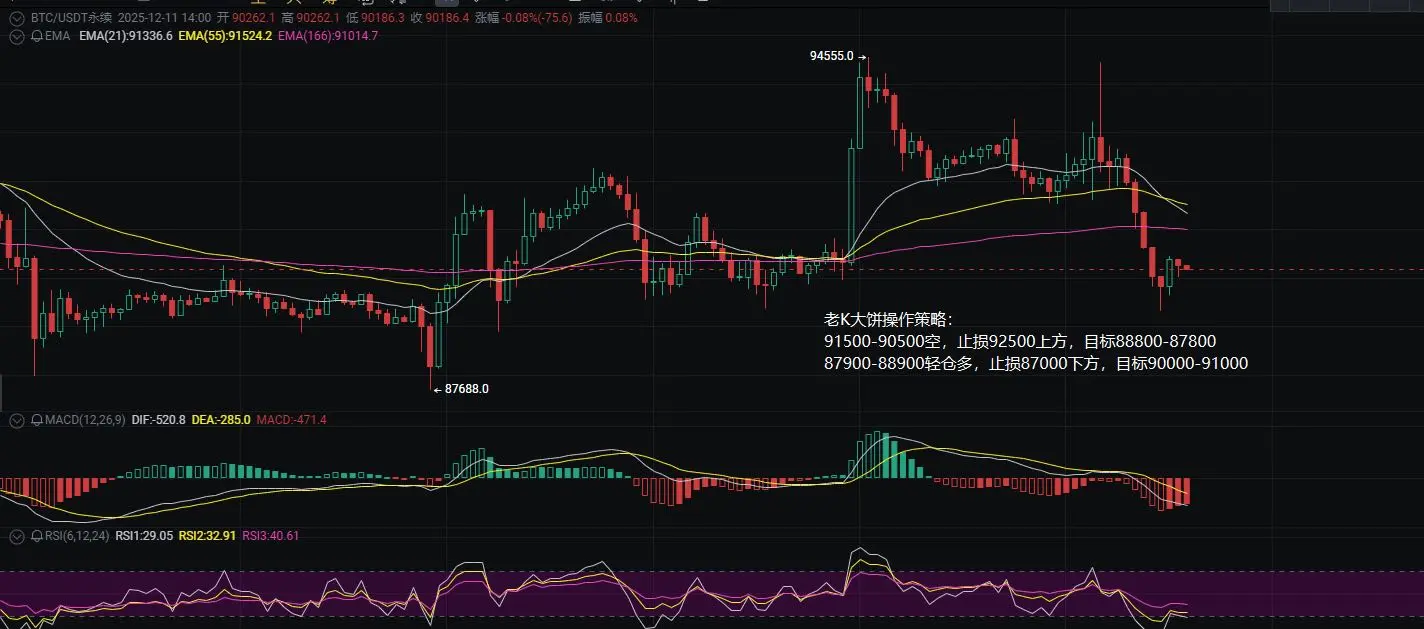Image resolution: width=1424 pixels, height=629 pixels.
Task: Collapse the EMA indicator chevron
Action: (x=16, y=36)
